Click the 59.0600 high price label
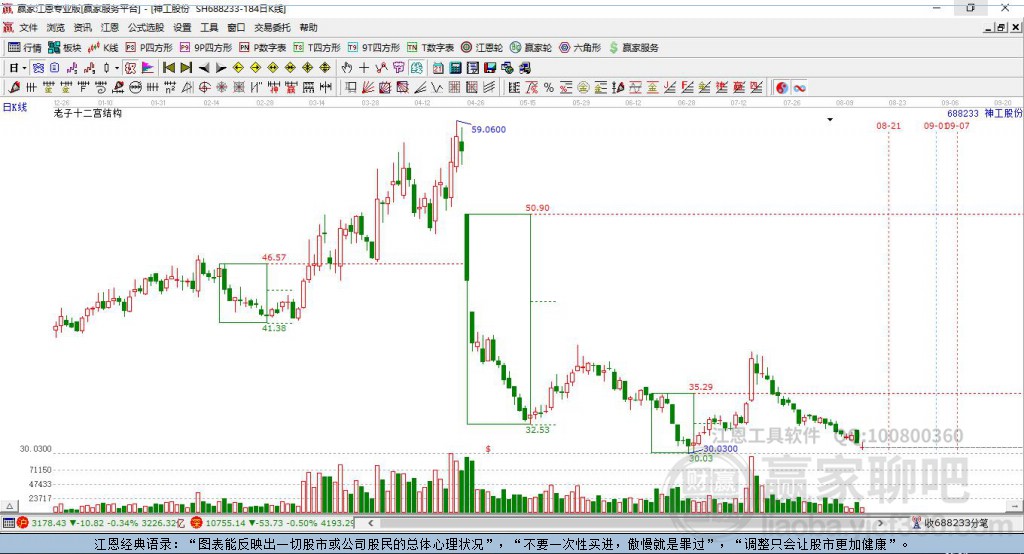Image resolution: width=1024 pixels, height=554 pixels. [488, 129]
